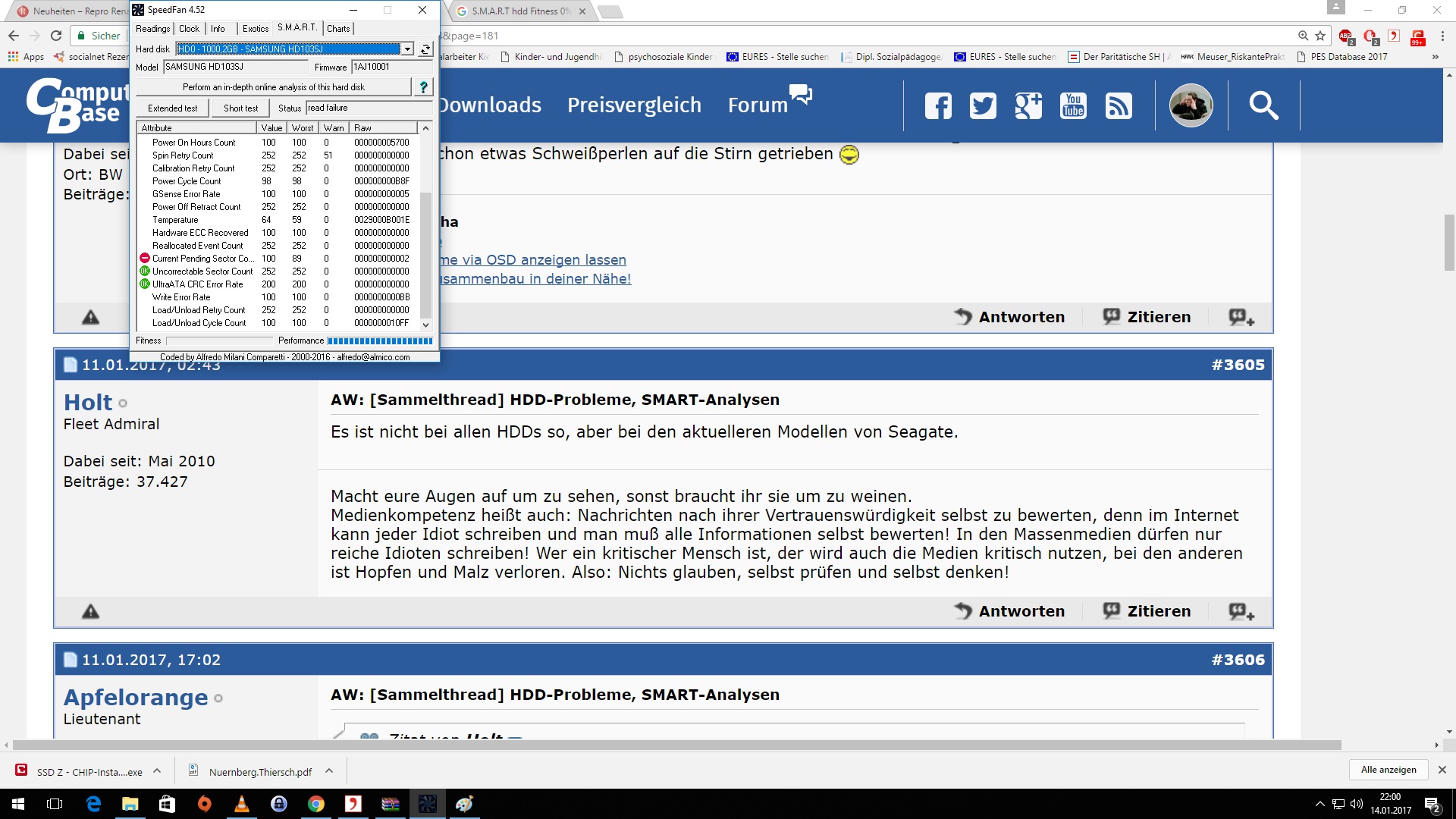Viewport: 1456px width, 819px height.
Task: Open the Facebook icon in the header
Action: [x=938, y=105]
